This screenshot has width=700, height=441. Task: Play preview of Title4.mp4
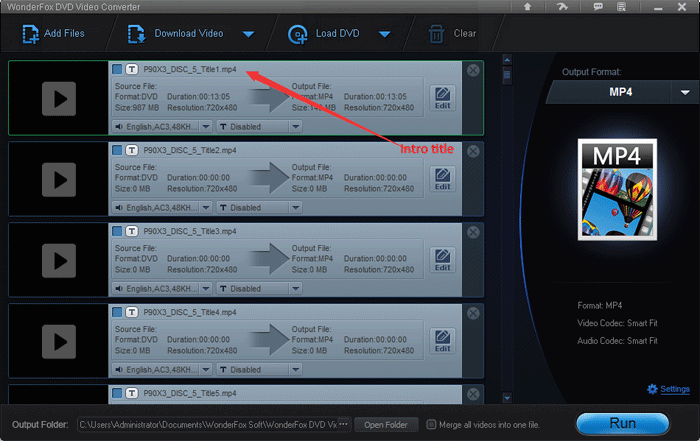click(59, 342)
